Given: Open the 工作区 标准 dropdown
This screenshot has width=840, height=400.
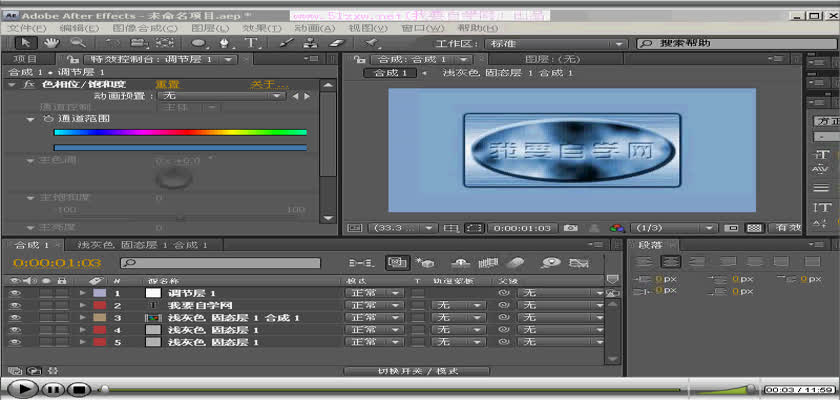Looking at the screenshot, I should (x=555, y=44).
